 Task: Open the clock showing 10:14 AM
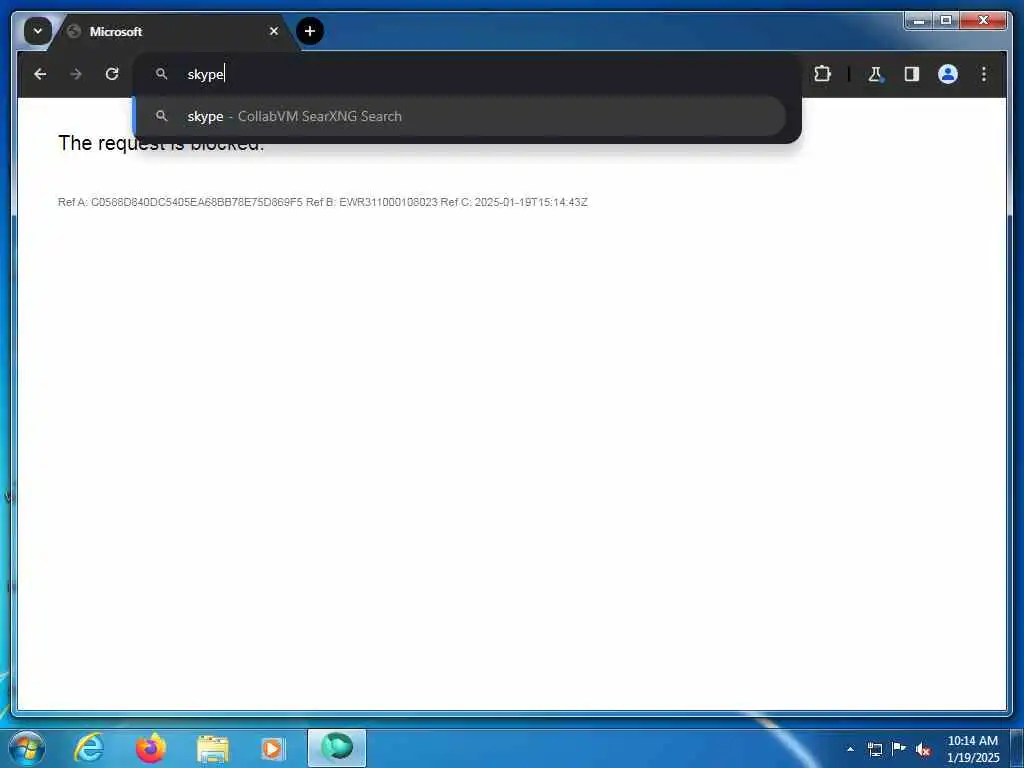972,749
